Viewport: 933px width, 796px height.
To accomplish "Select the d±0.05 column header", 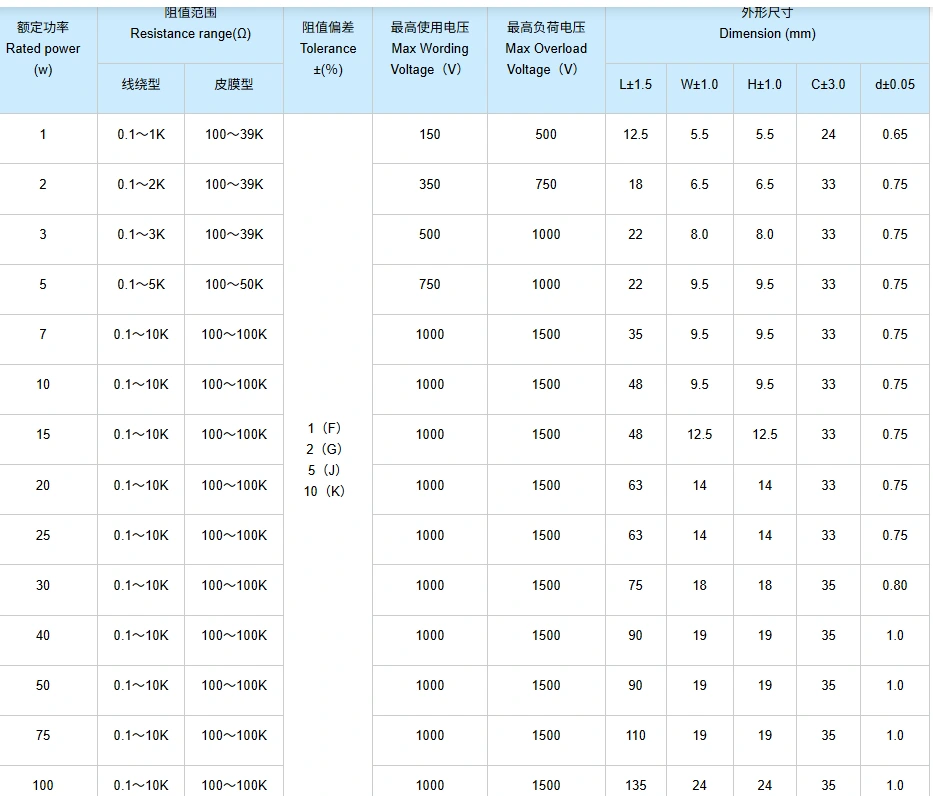I will (x=893, y=85).
